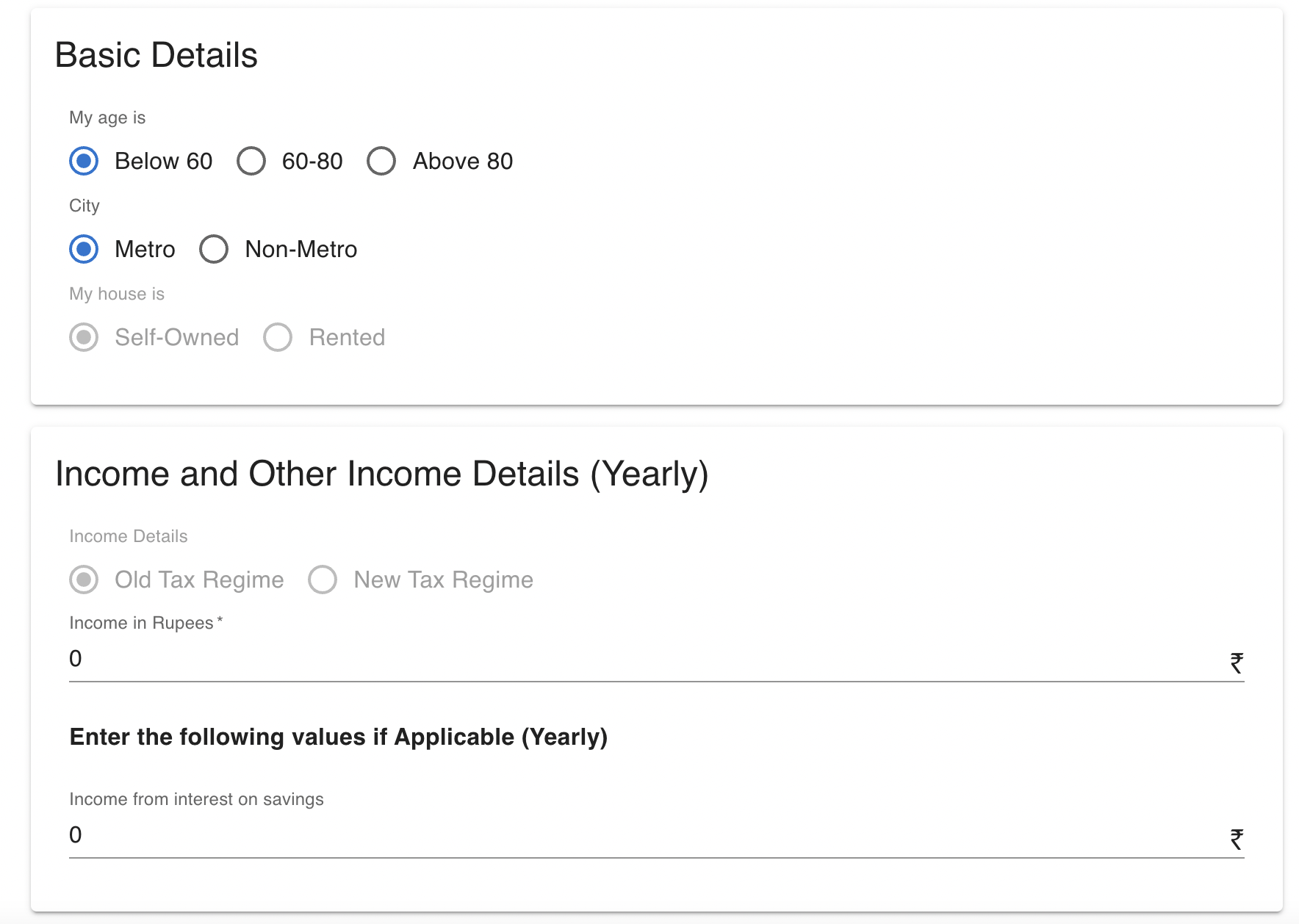The height and width of the screenshot is (924, 1299).
Task: Select Self-Owned house option
Action: (x=84, y=337)
